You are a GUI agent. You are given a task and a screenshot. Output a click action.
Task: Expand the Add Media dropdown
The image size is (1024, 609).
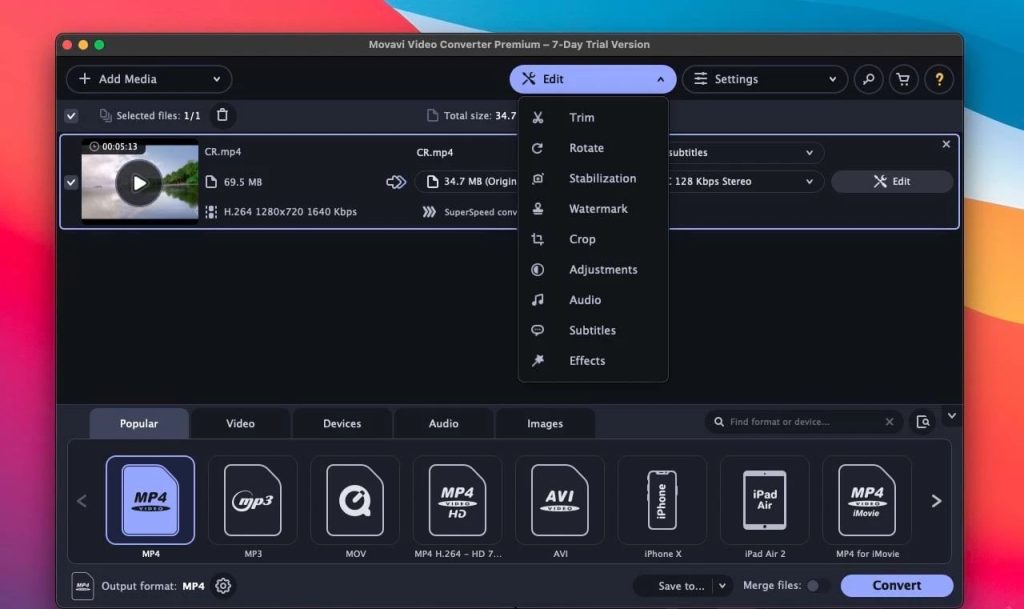click(216, 79)
